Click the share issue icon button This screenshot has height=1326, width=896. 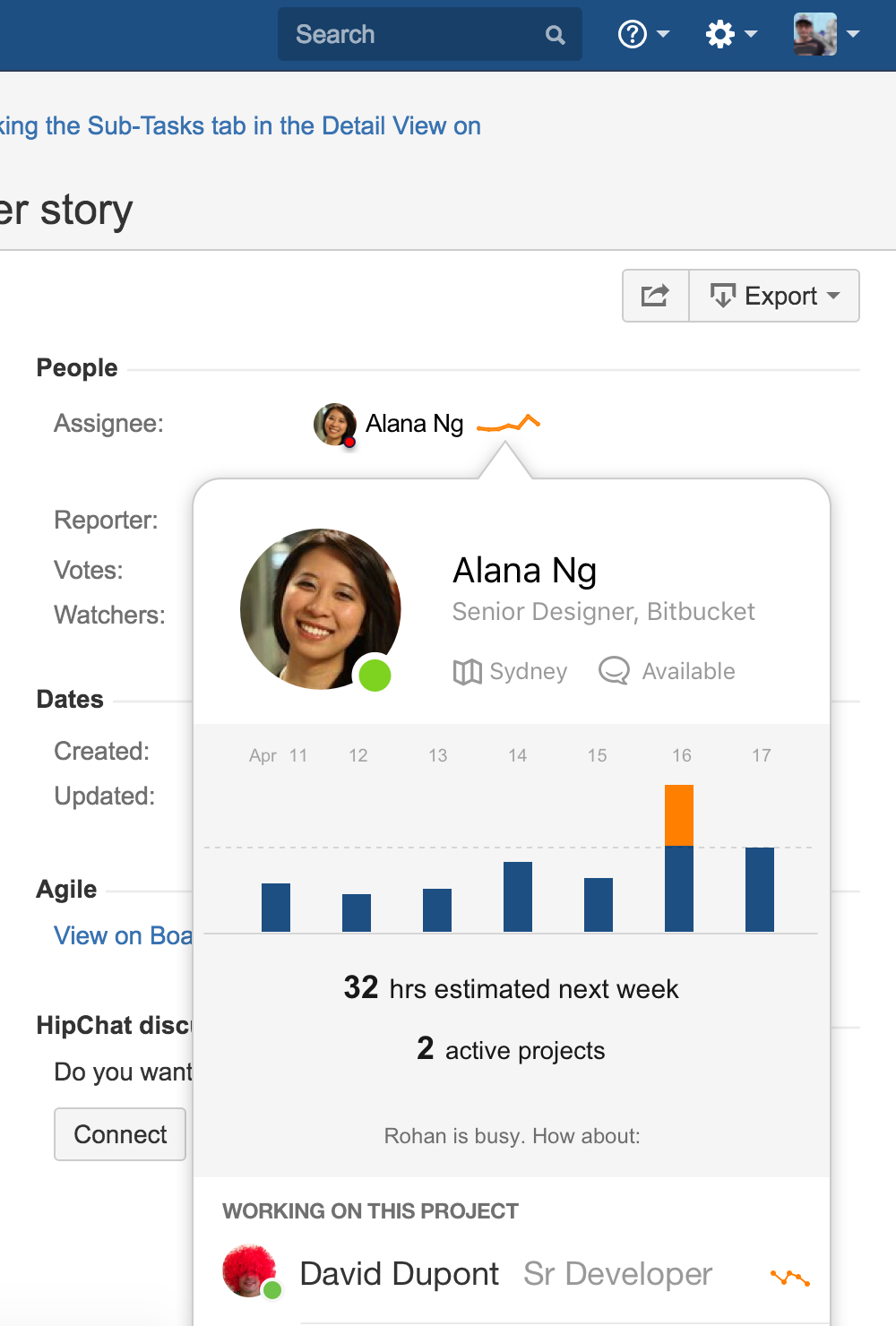pos(656,296)
